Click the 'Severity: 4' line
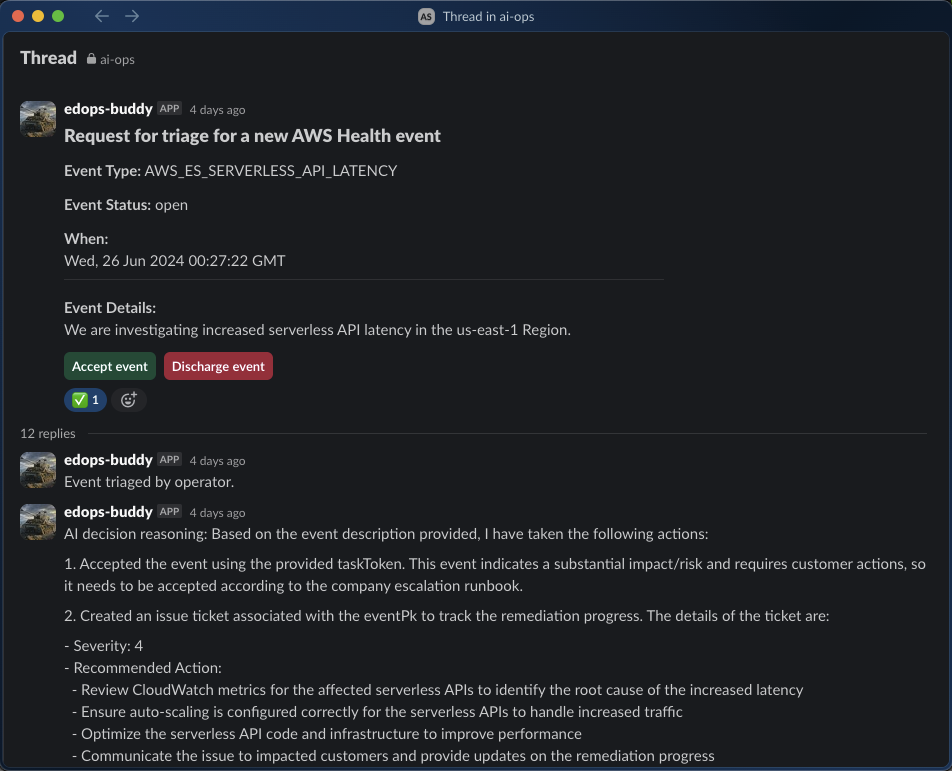 pos(104,645)
